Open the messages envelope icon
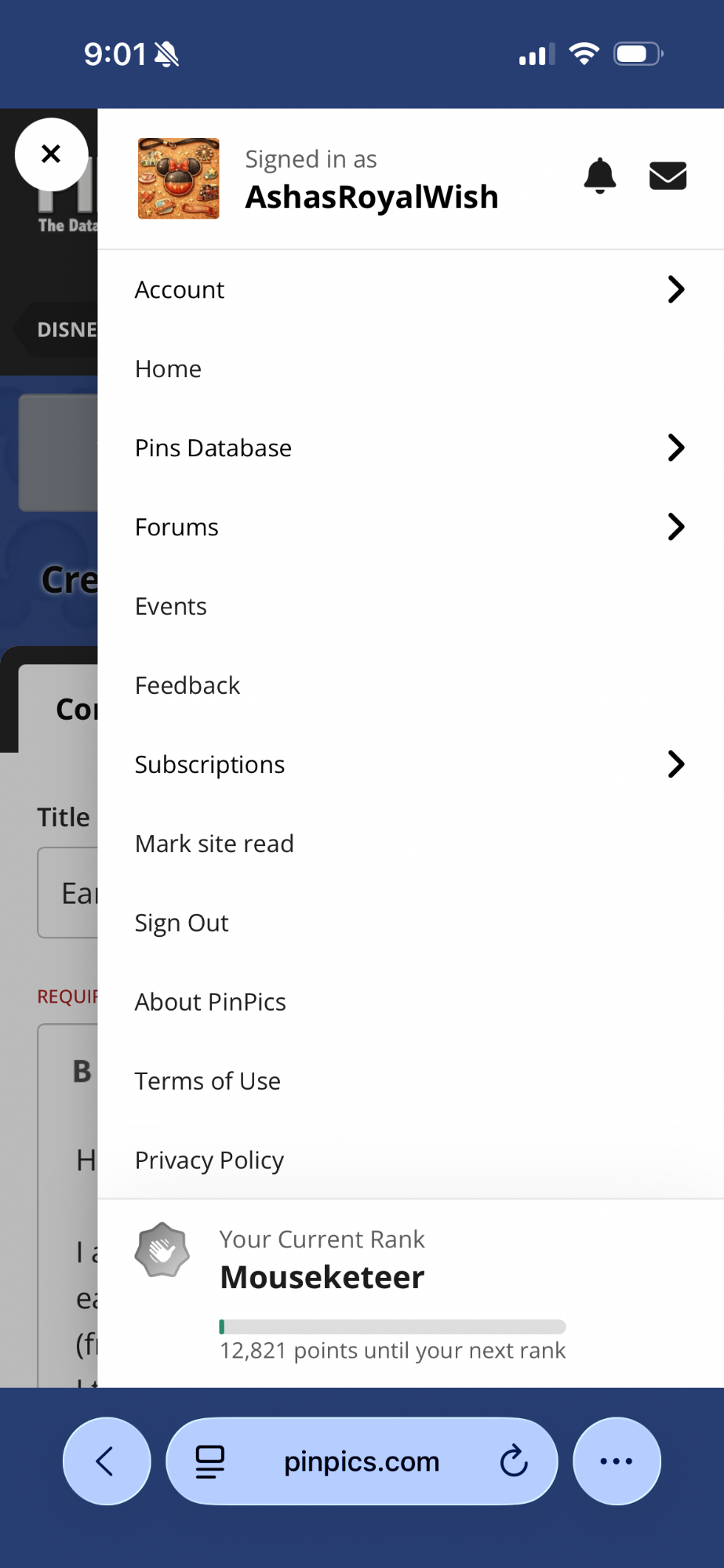Screen dimensions: 724x1568 tap(668, 176)
